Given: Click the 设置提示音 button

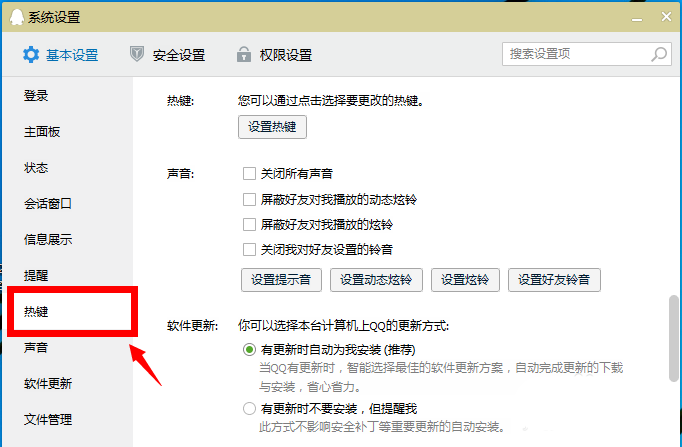Looking at the screenshot, I should click(281, 280).
